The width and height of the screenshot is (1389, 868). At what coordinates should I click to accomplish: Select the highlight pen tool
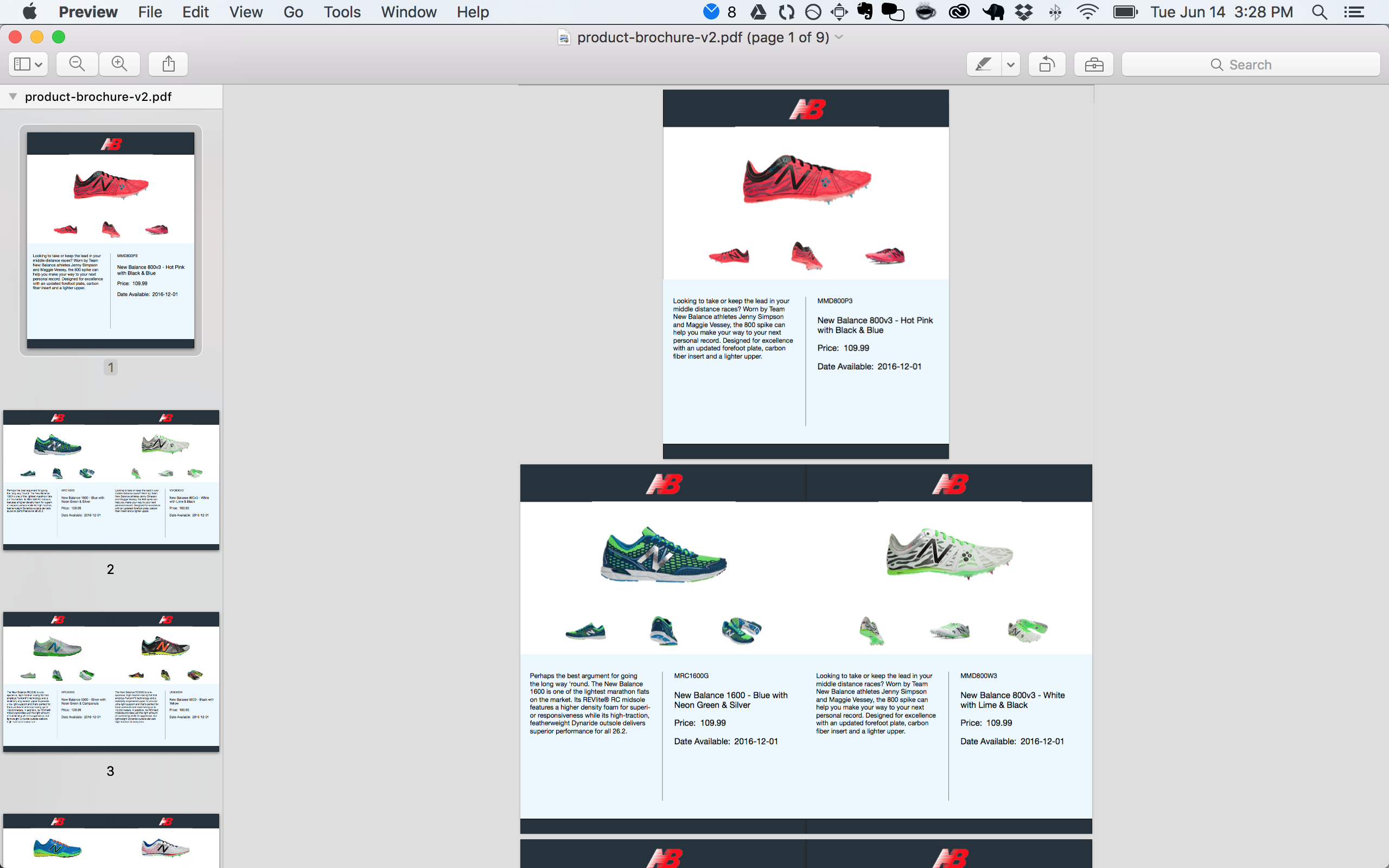coord(984,65)
